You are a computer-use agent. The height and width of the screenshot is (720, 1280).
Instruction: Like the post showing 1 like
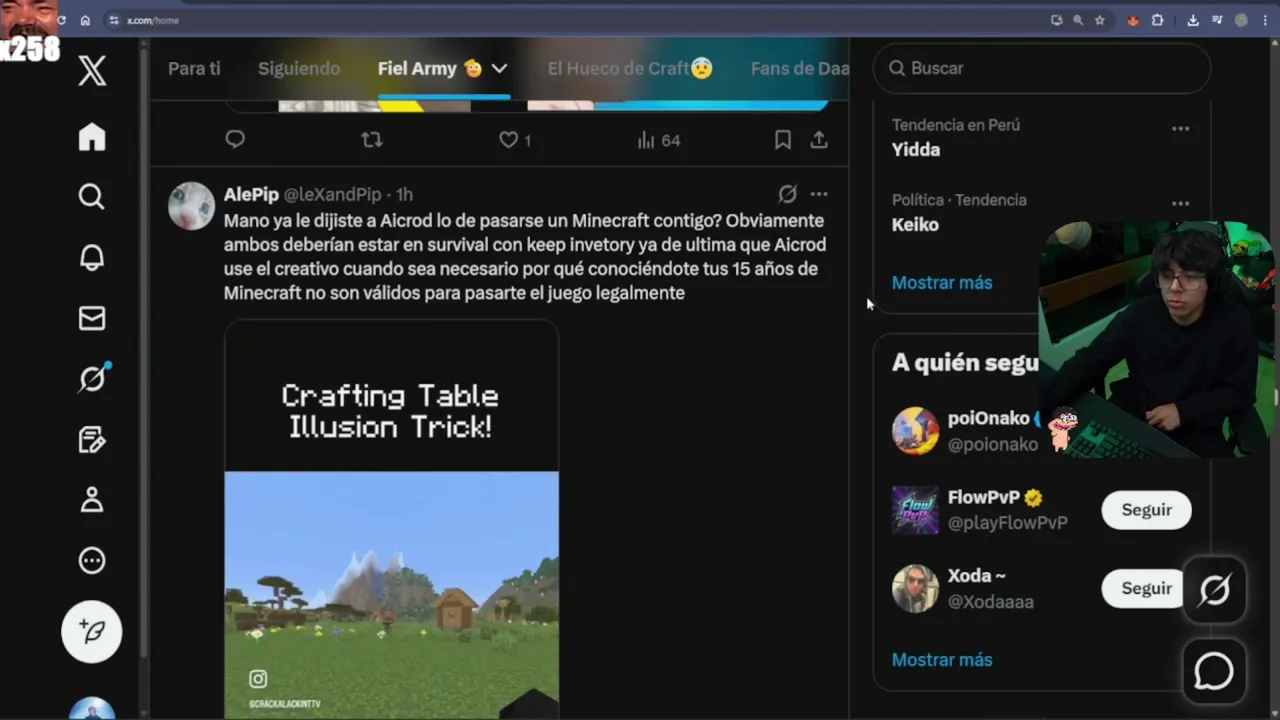(x=515, y=140)
